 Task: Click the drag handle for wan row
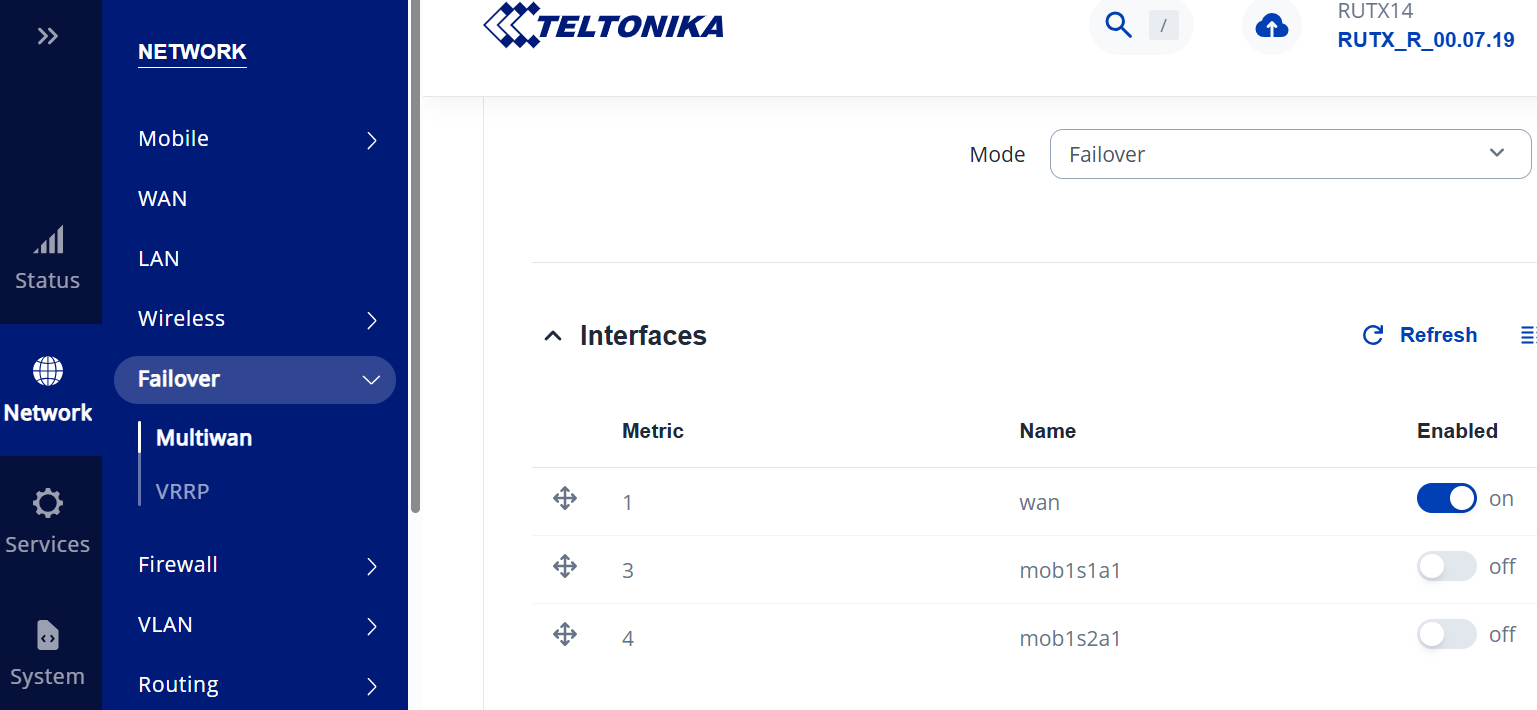[565, 498]
